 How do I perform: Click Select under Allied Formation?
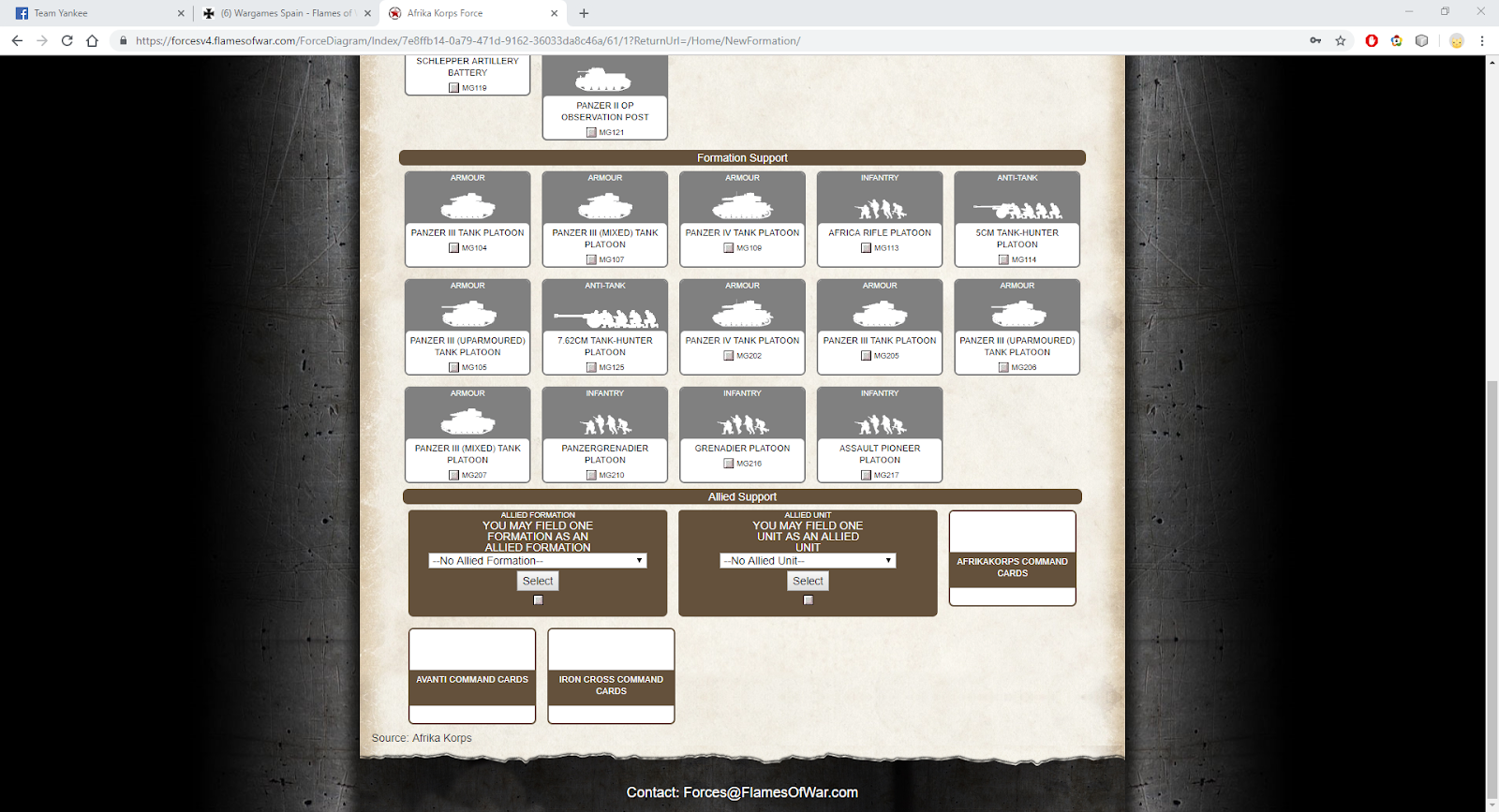[538, 582]
